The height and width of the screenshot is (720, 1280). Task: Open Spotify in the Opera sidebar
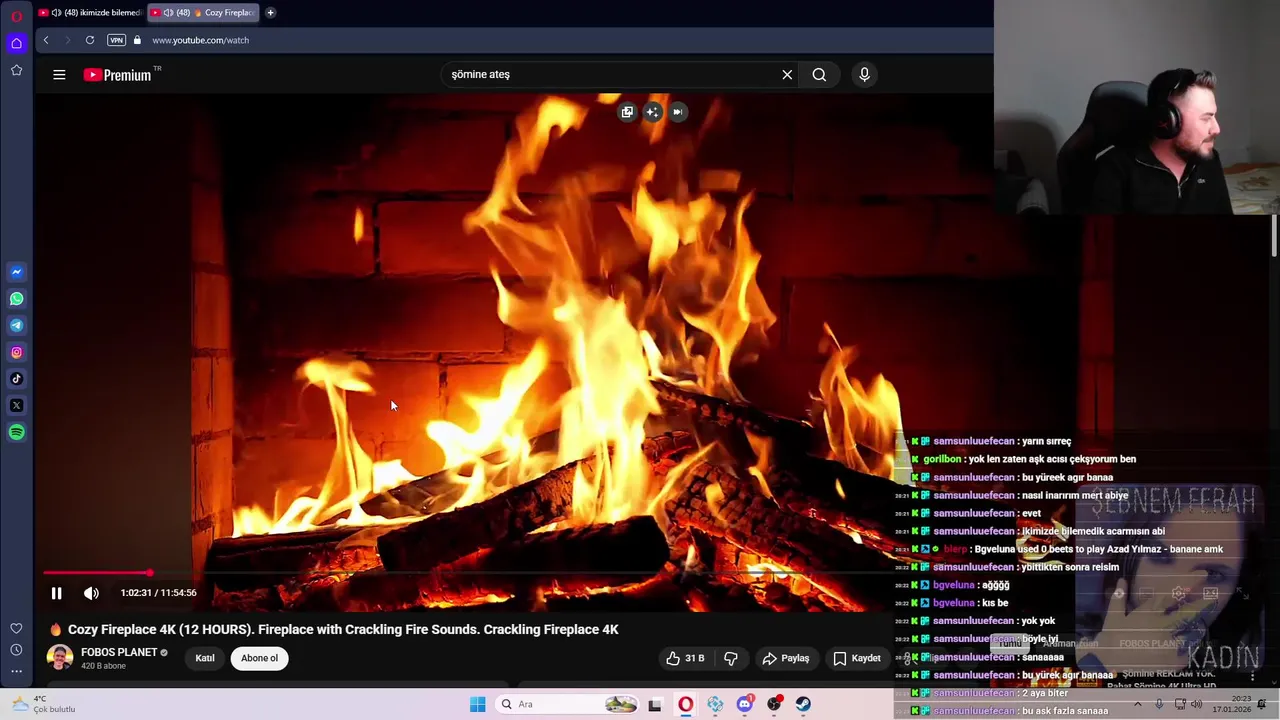pos(16,432)
